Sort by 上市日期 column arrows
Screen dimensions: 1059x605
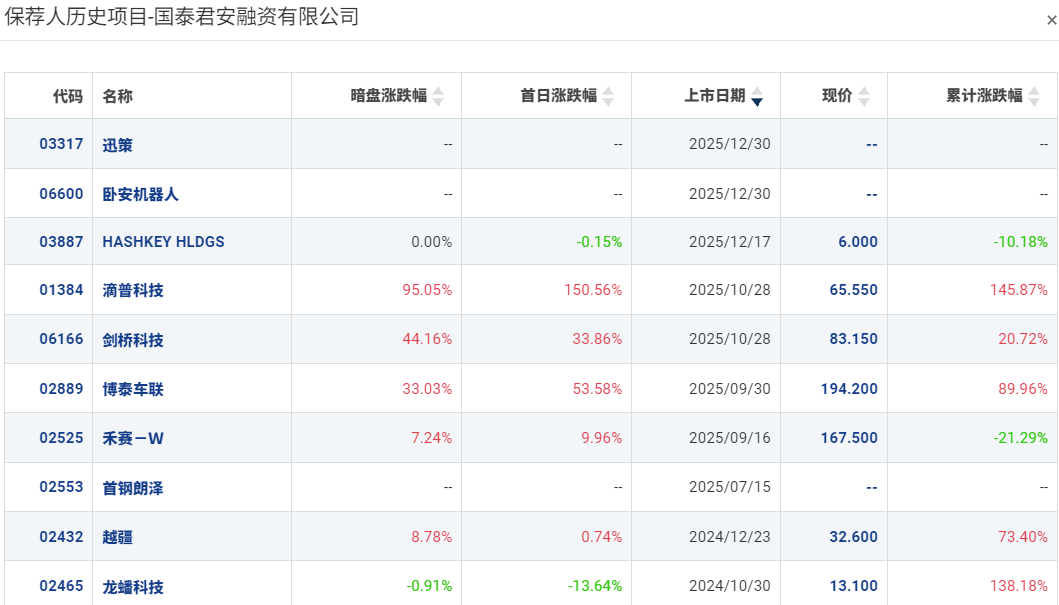[x=757, y=97]
